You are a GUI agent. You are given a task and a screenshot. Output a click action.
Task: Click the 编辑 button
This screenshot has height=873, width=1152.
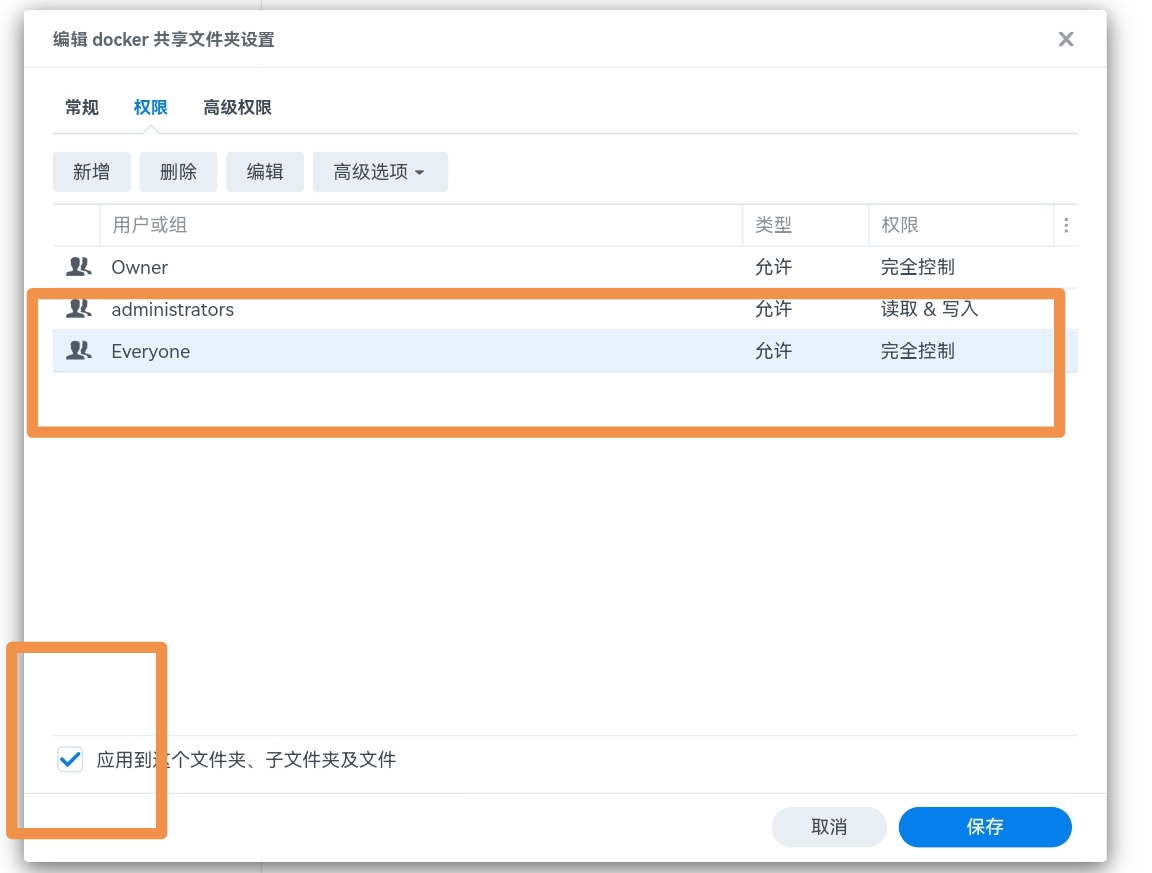265,172
